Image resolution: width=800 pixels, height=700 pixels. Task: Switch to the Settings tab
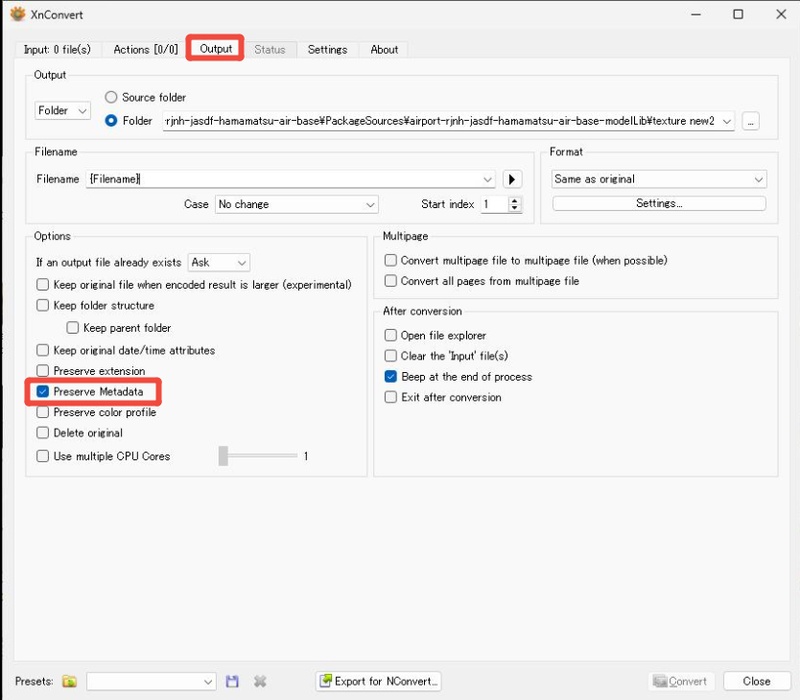click(x=328, y=49)
